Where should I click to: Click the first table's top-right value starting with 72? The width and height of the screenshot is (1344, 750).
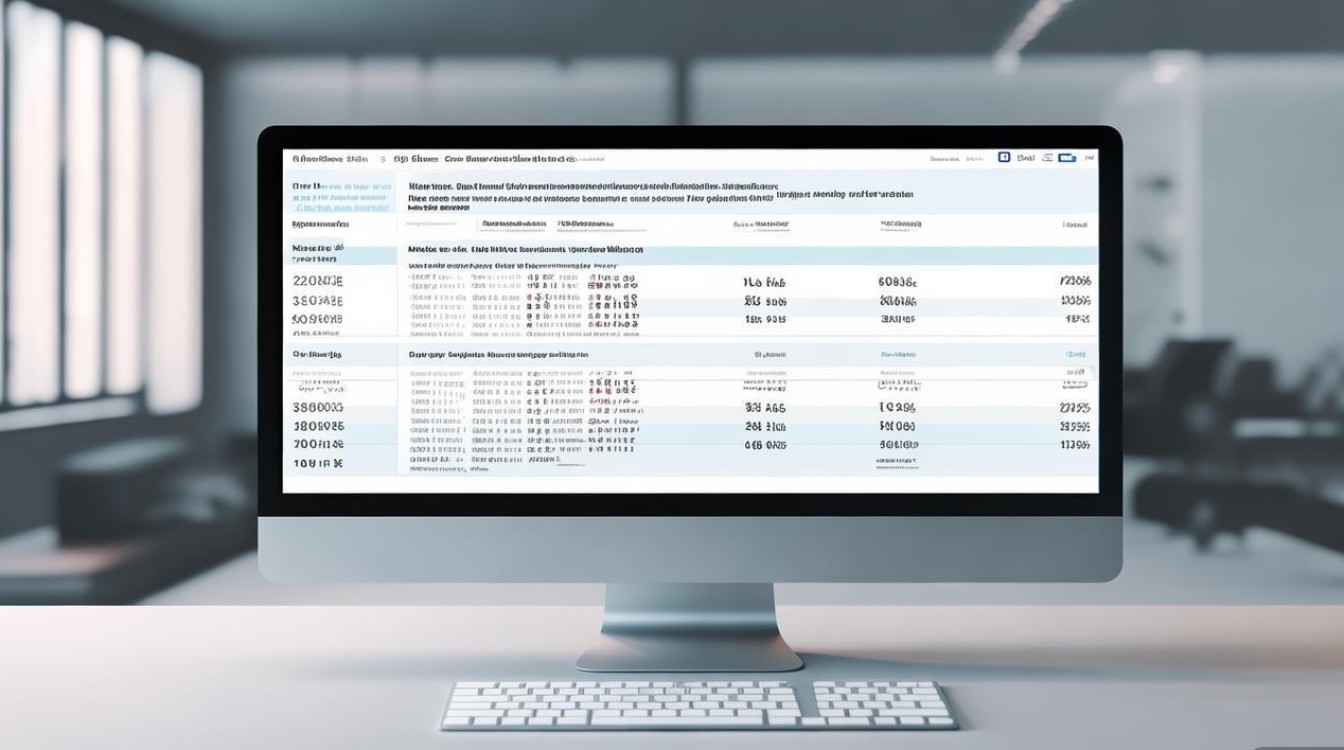coord(1074,282)
